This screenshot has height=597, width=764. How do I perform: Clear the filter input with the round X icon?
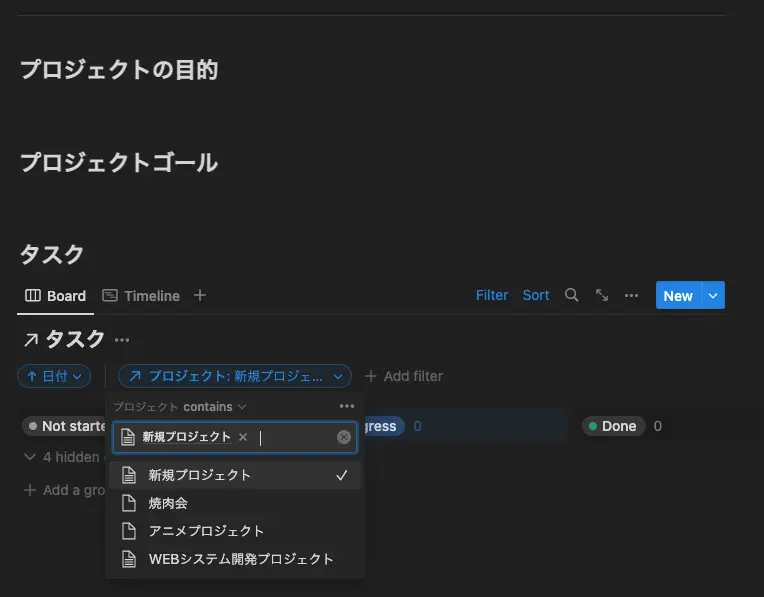pos(344,437)
